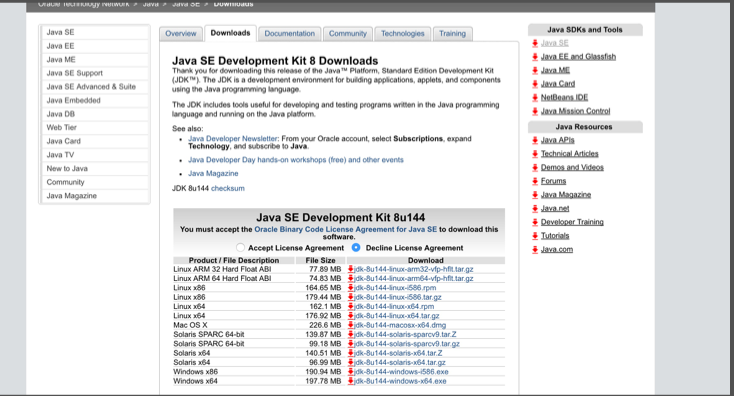Screen dimensions: 734x396
Task: Click the Java Resources heading
Action: [584, 127]
